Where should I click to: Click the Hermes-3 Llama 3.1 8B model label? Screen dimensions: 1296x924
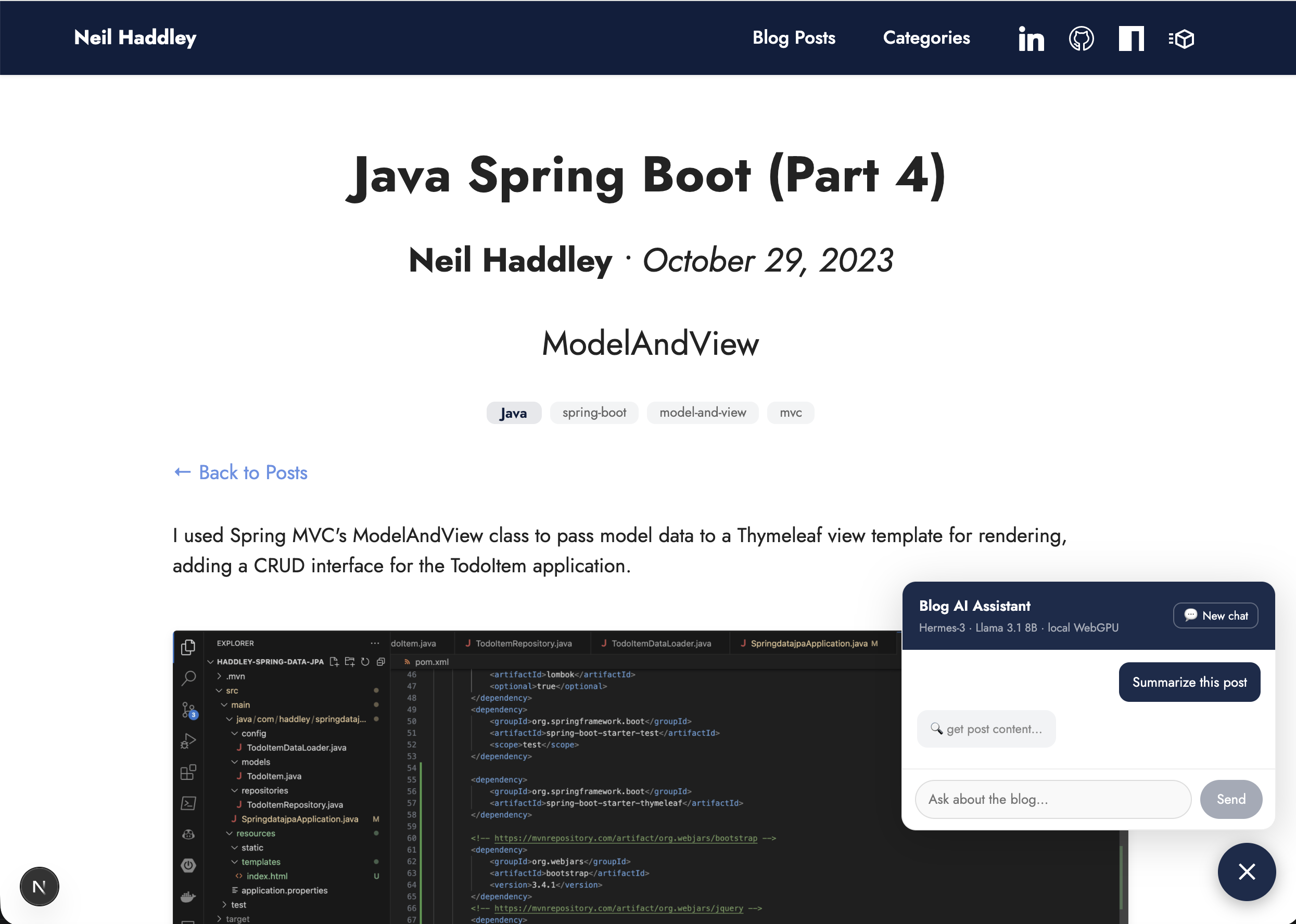click(x=1018, y=627)
